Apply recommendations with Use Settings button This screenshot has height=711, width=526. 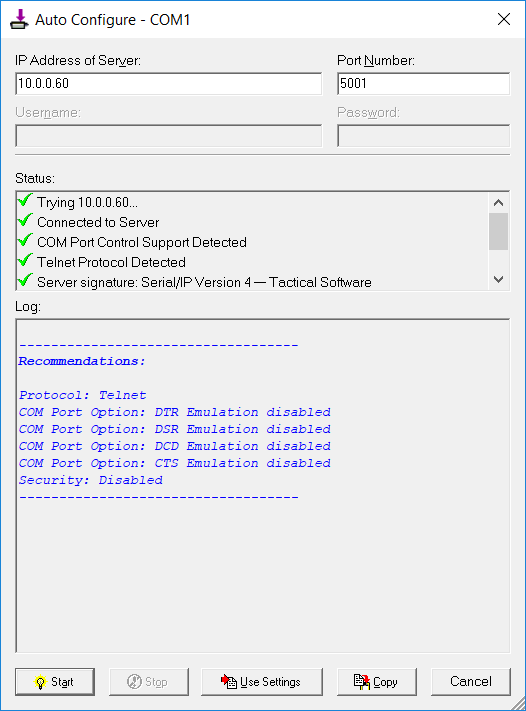pos(262,682)
